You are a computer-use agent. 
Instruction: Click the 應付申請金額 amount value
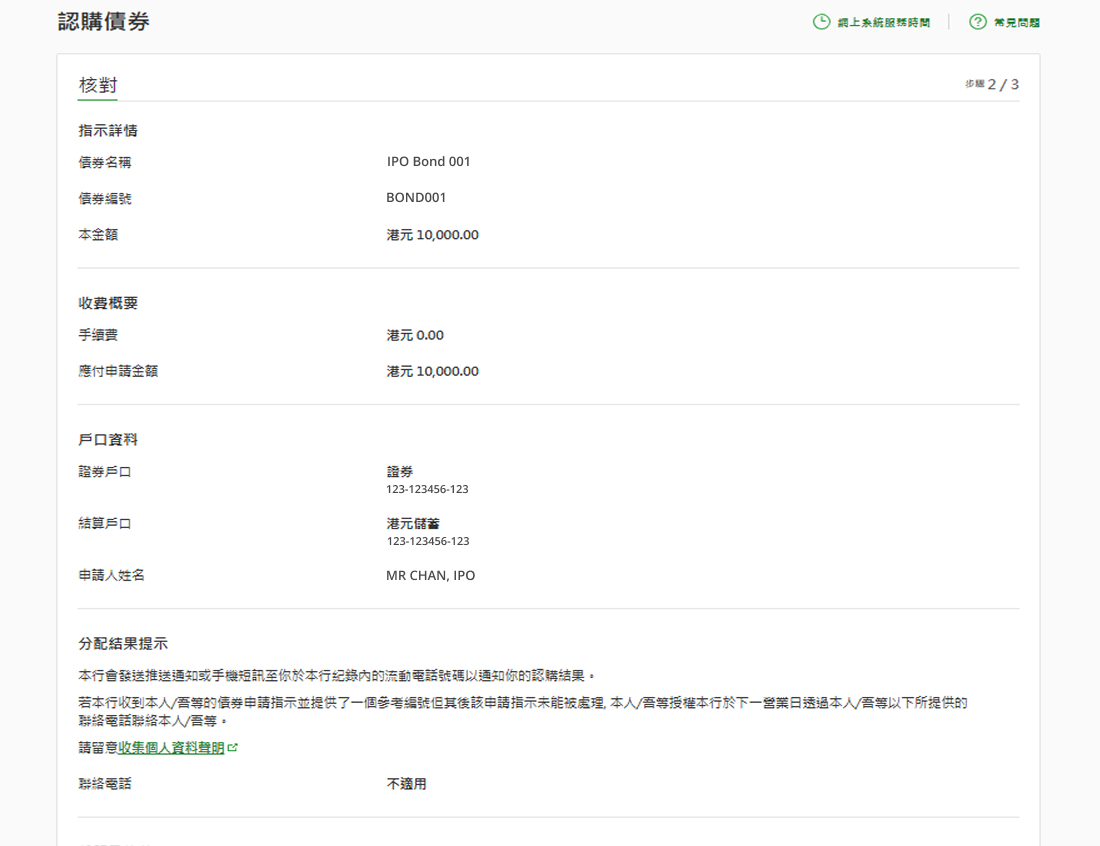[x=432, y=371]
